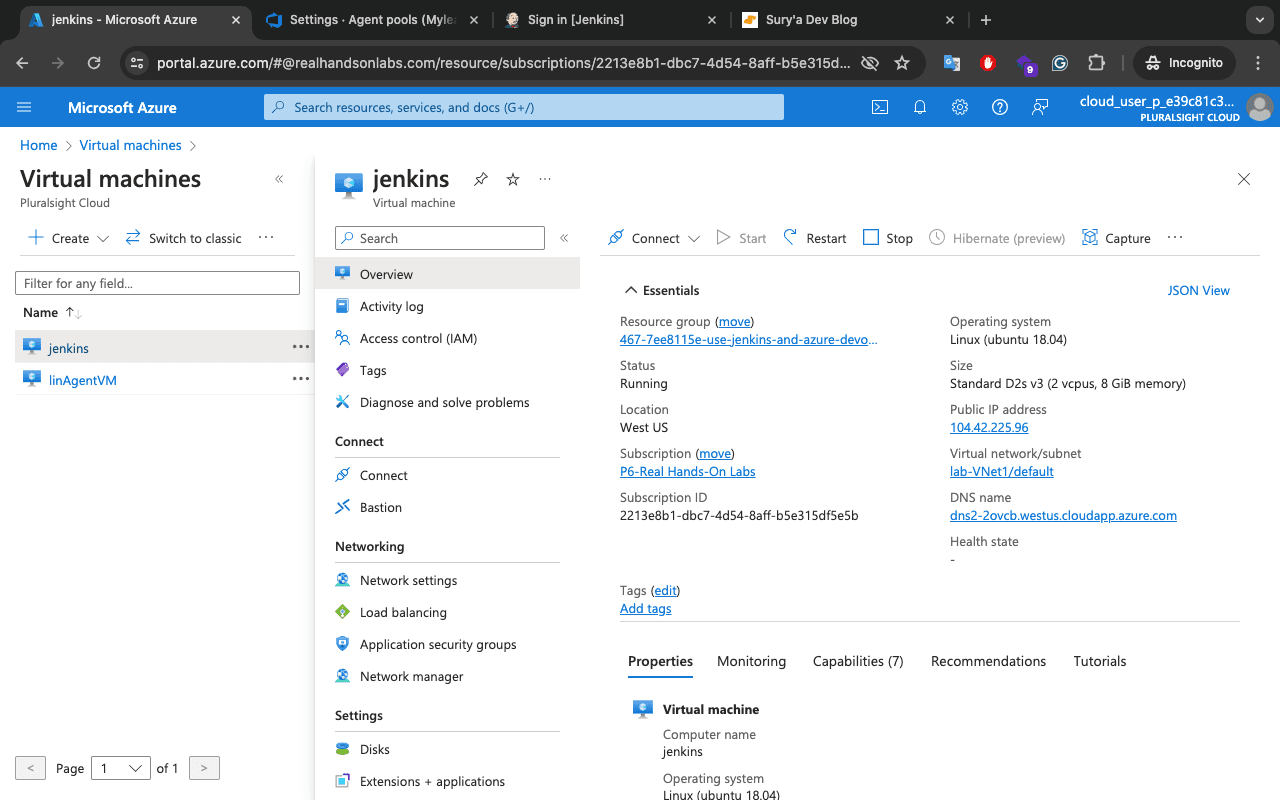Click the Google Translate extension icon
This screenshot has width=1280, height=800.
(x=952, y=63)
